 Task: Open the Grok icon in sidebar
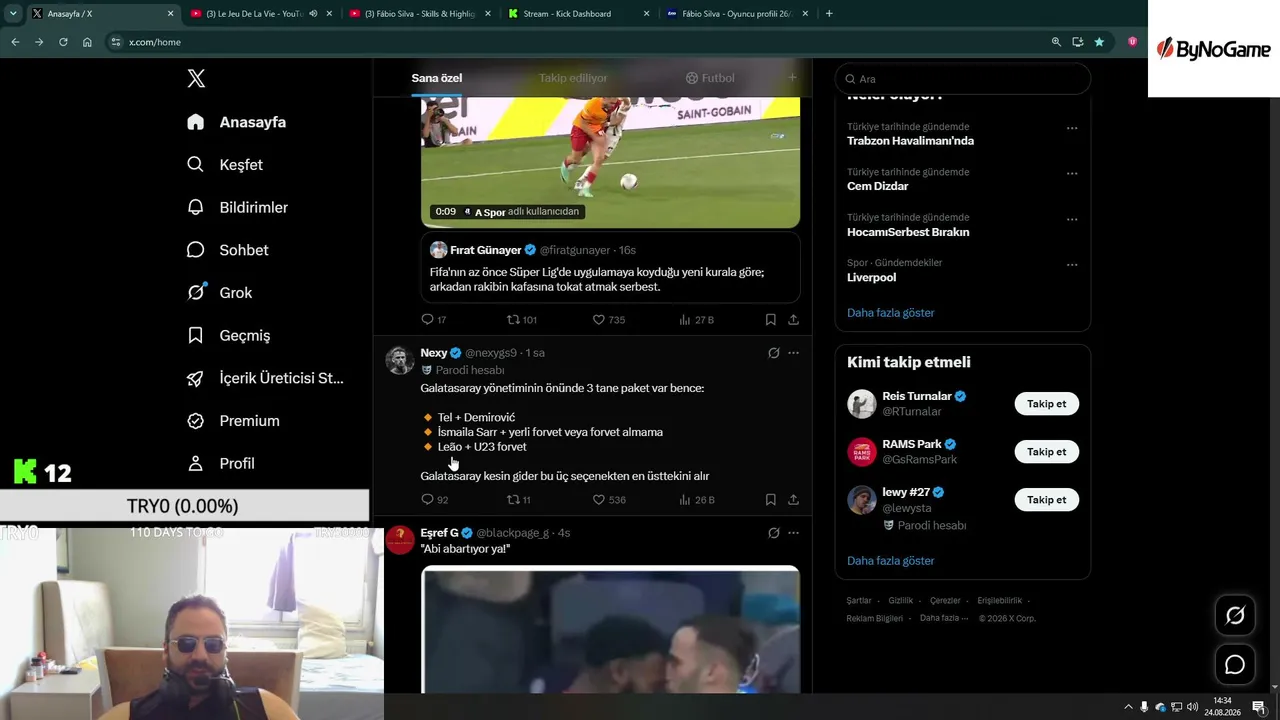[x=196, y=292]
